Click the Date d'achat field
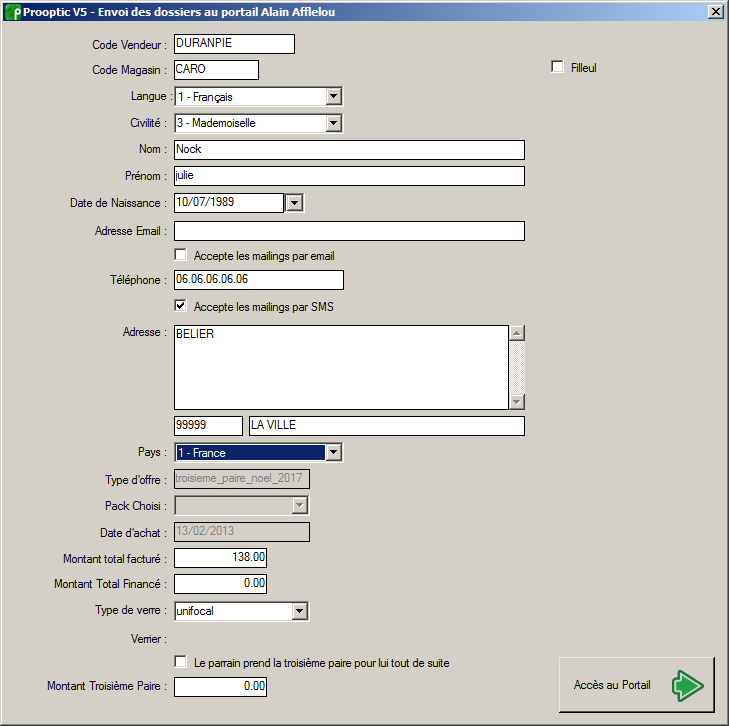Viewport: 729px width, 726px height. pos(242,532)
